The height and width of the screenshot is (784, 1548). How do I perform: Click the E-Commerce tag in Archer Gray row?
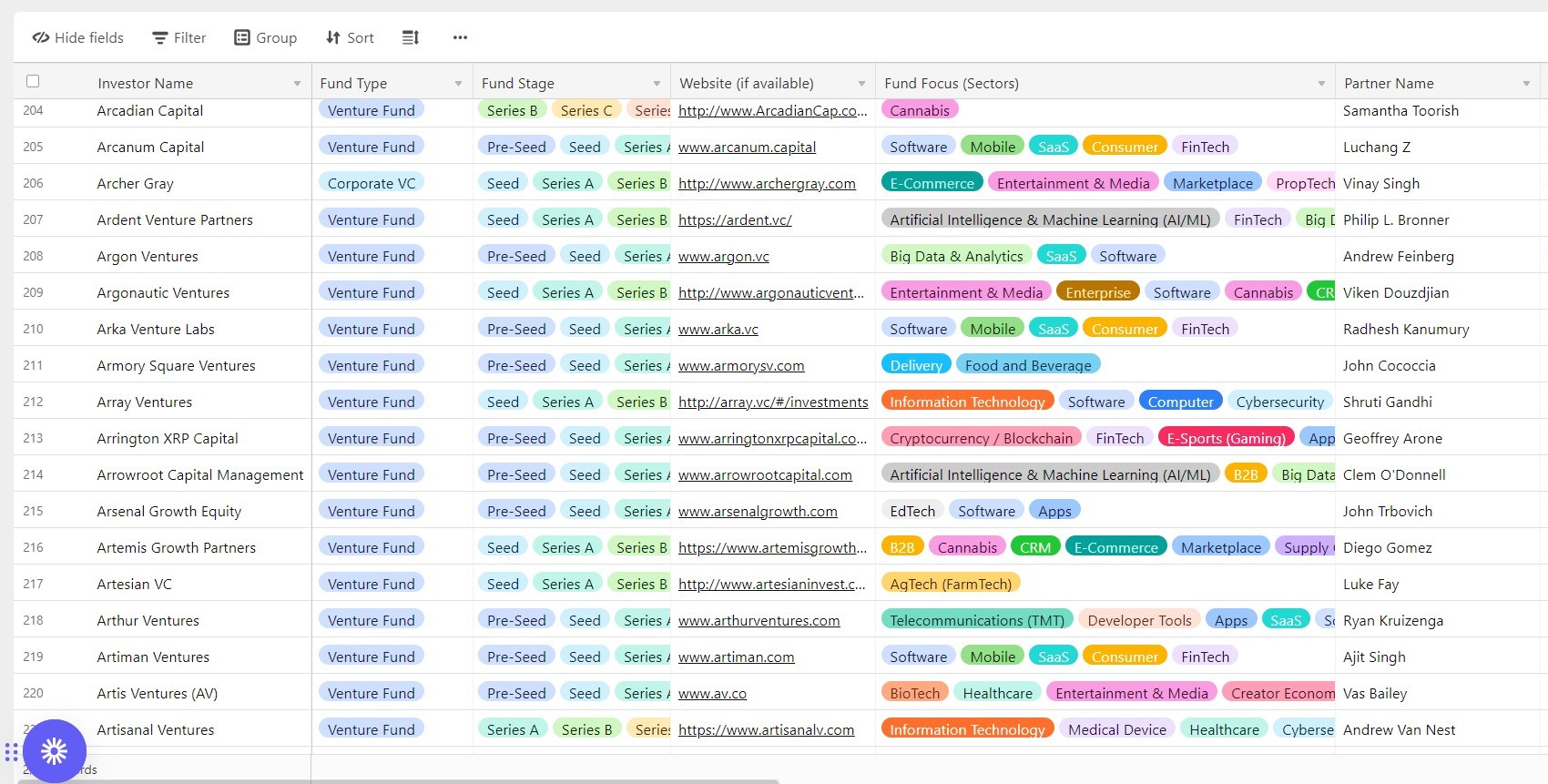coord(932,183)
